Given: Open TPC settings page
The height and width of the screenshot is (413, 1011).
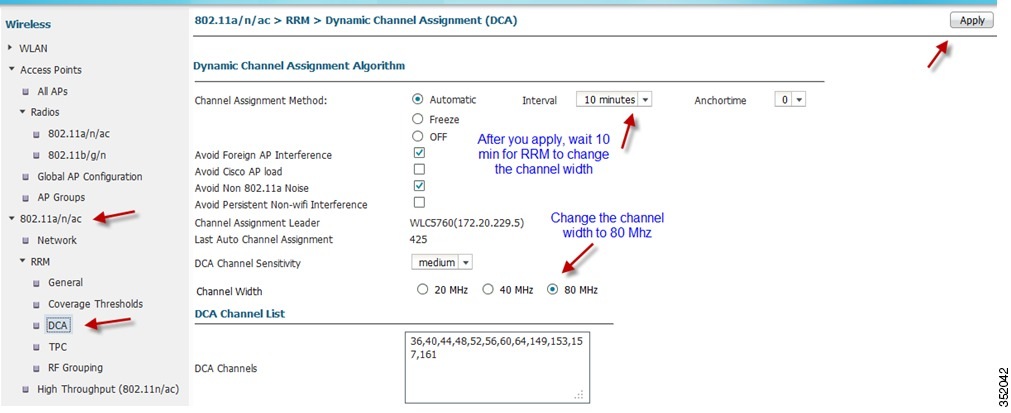Looking at the screenshot, I should tap(57, 347).
